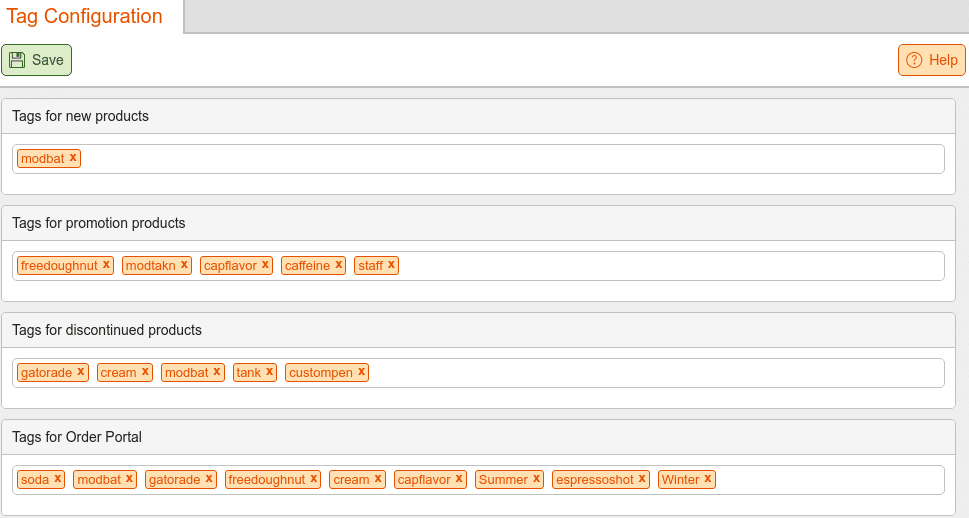This screenshot has width=969, height=518.
Task: Remove capflavor tag from Order Portal
Action: pos(459,478)
